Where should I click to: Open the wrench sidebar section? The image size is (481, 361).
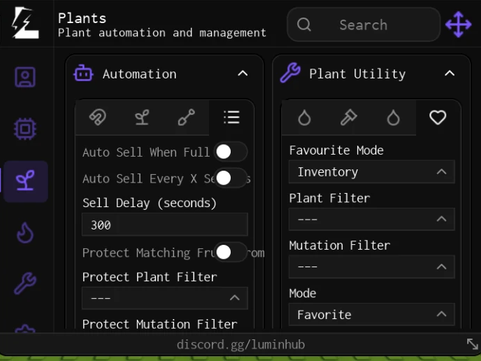(x=25, y=283)
